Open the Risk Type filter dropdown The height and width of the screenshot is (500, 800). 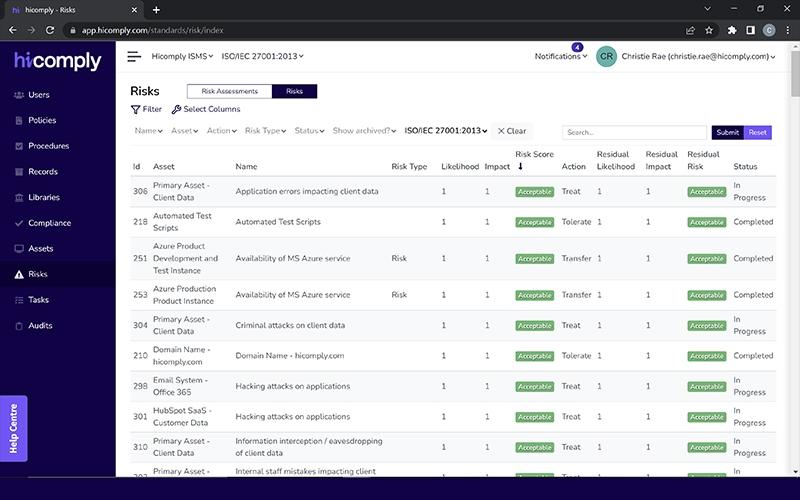[265, 131]
